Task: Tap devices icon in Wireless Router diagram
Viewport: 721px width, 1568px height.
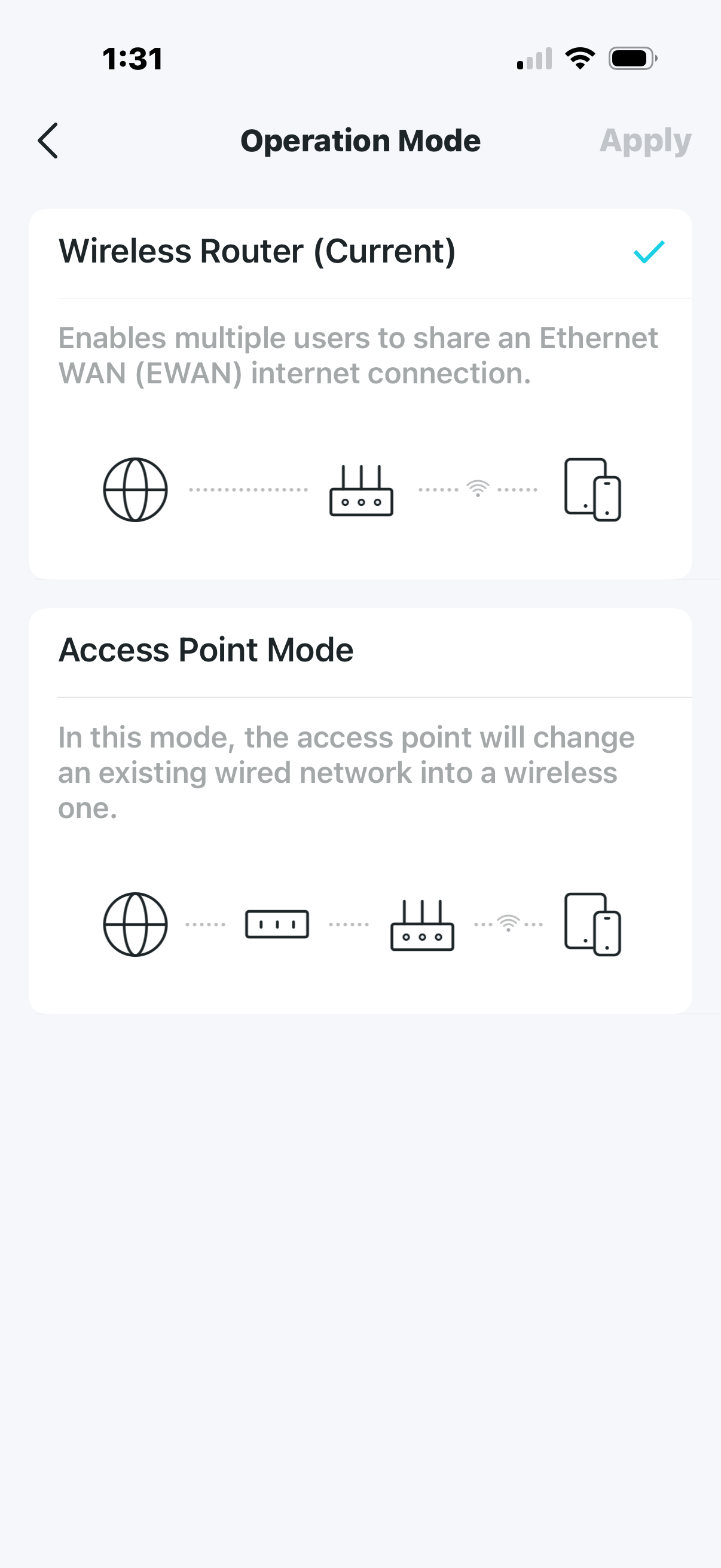Action: pos(592,490)
